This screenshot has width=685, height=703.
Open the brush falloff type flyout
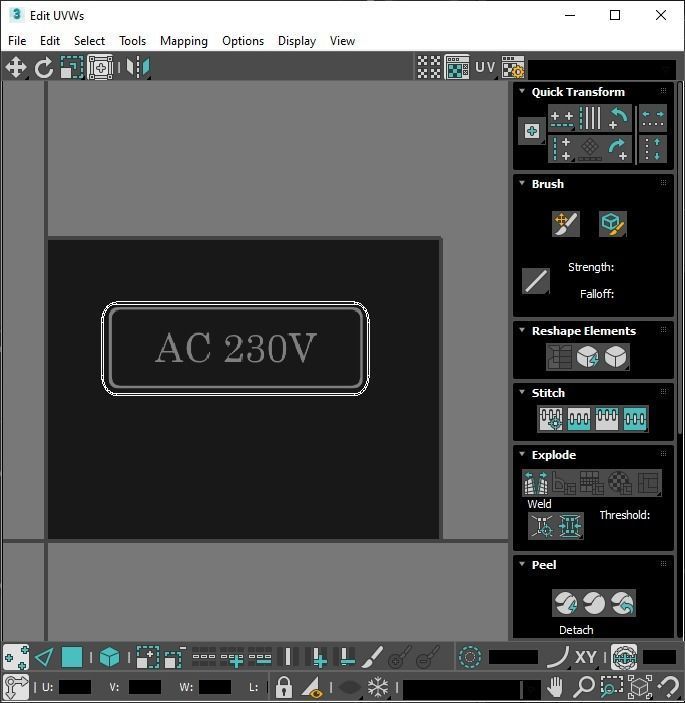pyautogui.click(x=536, y=281)
